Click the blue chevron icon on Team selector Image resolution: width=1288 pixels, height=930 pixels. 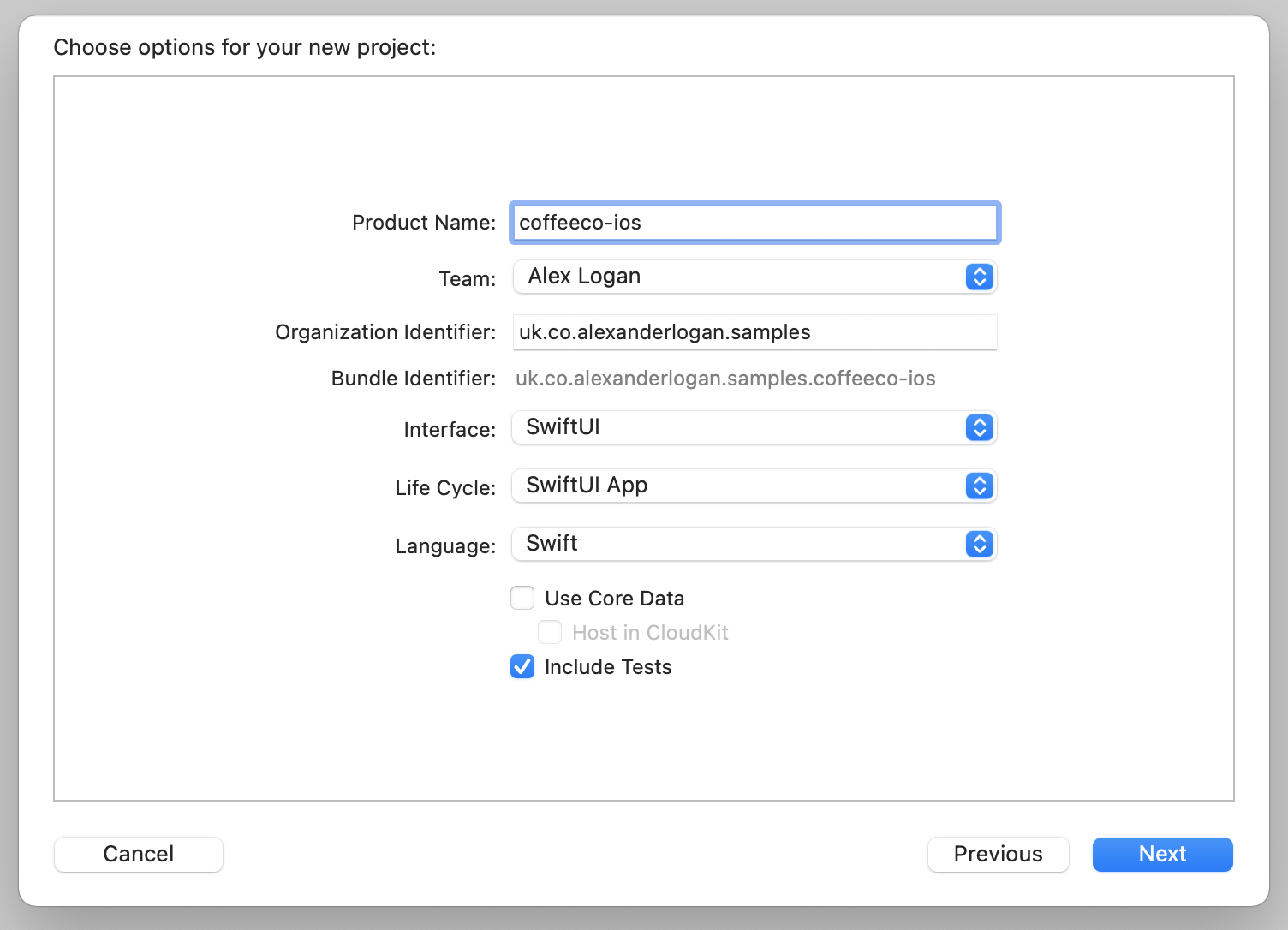[979, 277]
